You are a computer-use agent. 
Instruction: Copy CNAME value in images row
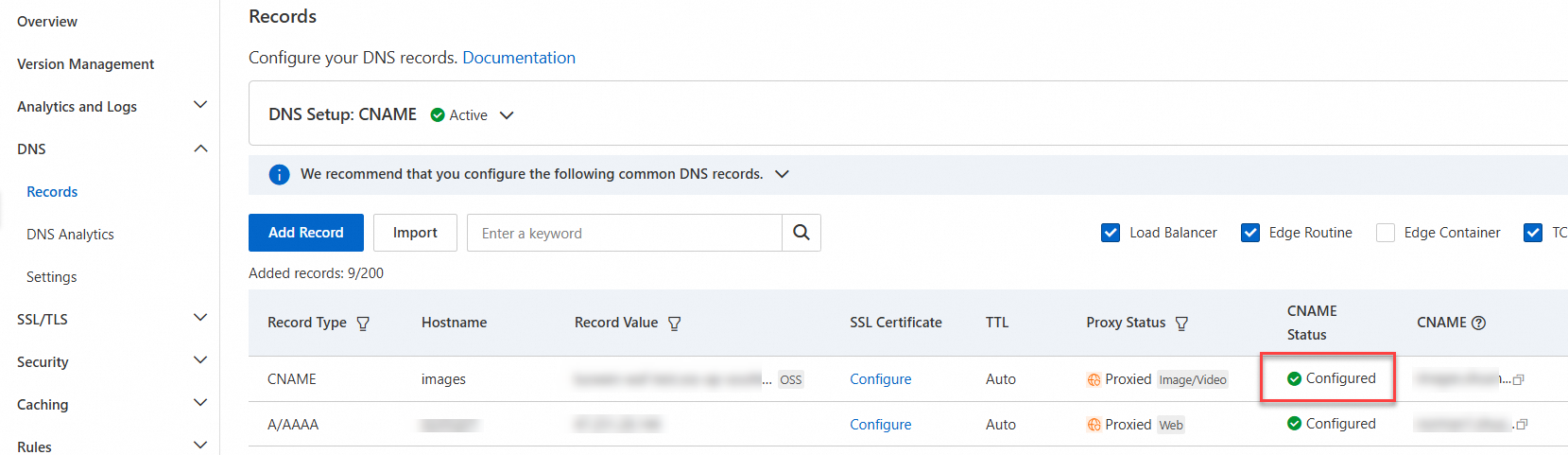pyautogui.click(x=1519, y=379)
